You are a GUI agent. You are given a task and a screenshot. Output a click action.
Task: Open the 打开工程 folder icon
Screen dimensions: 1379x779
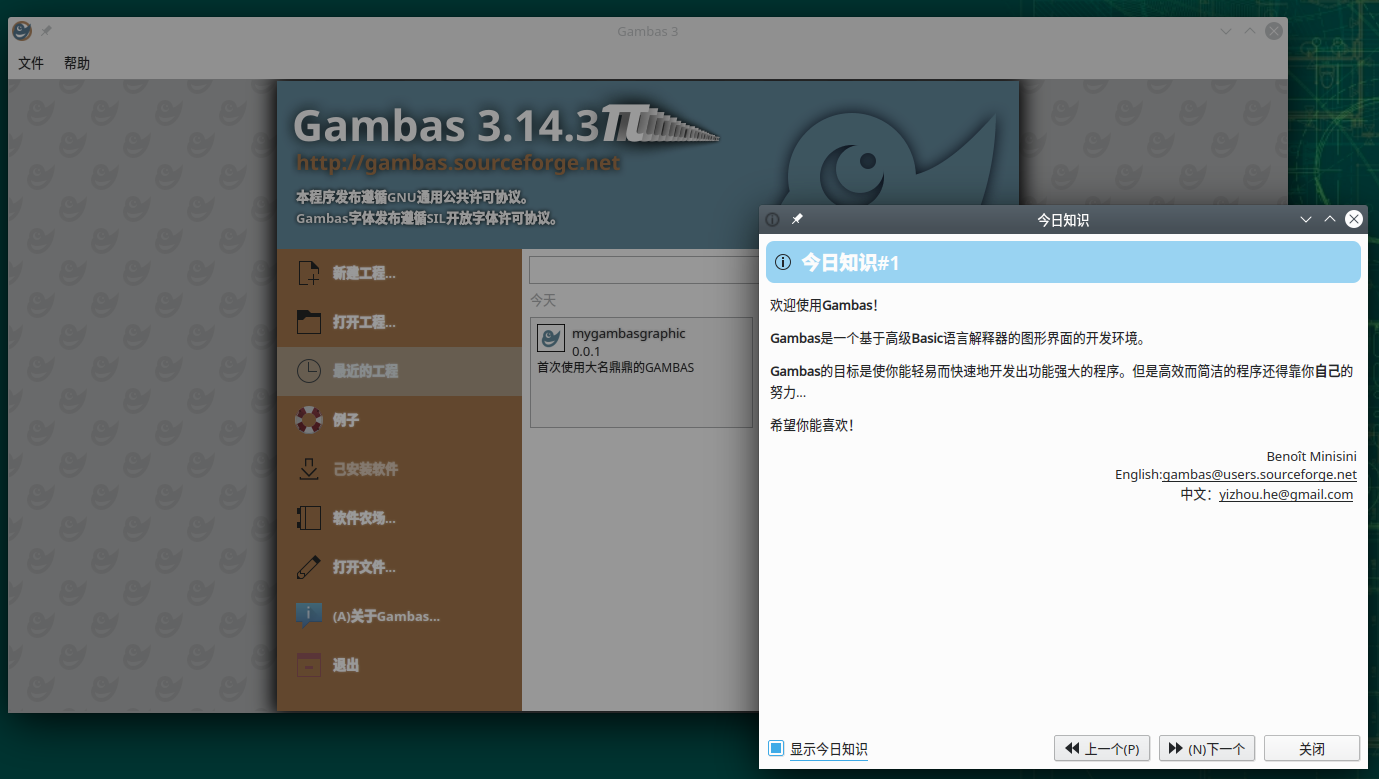(x=307, y=322)
